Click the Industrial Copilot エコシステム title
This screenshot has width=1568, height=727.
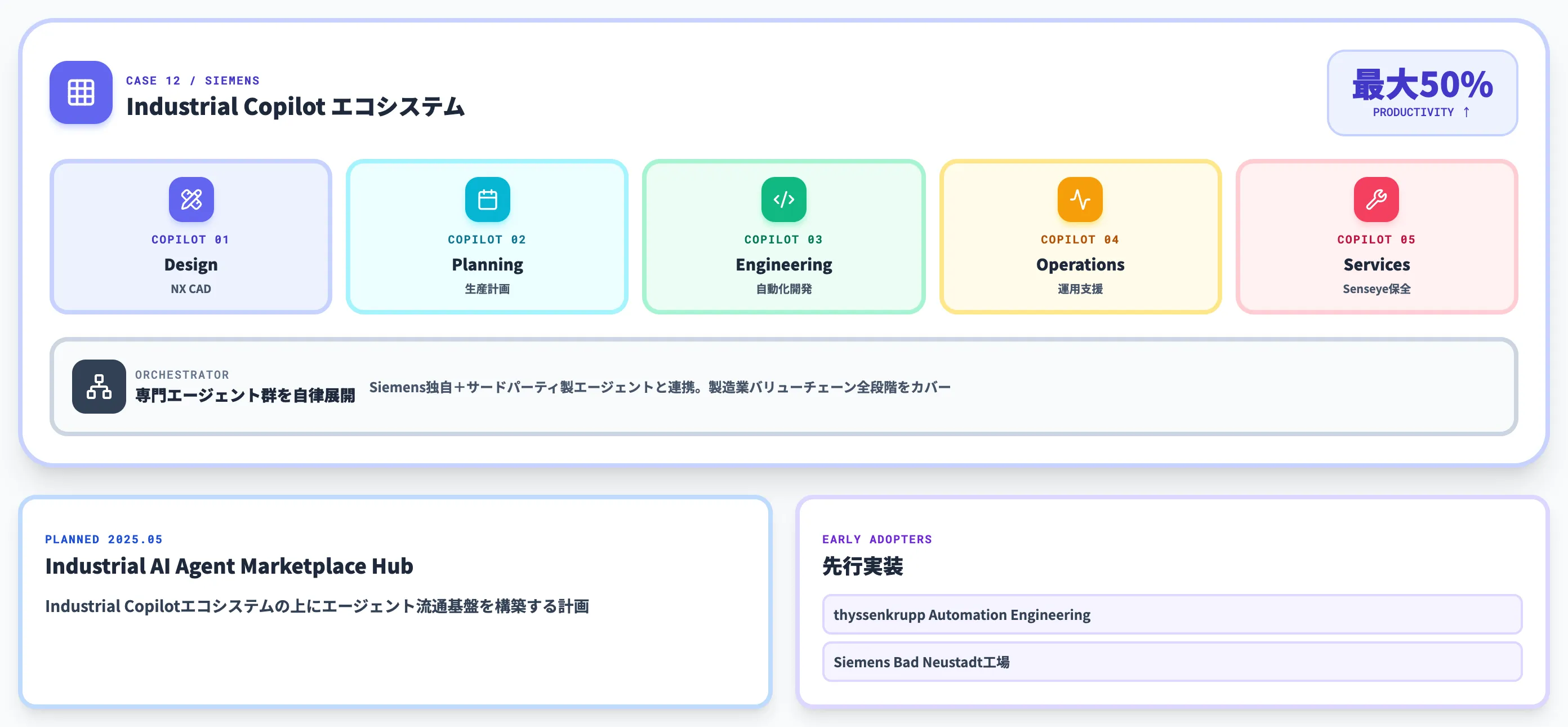coord(295,107)
